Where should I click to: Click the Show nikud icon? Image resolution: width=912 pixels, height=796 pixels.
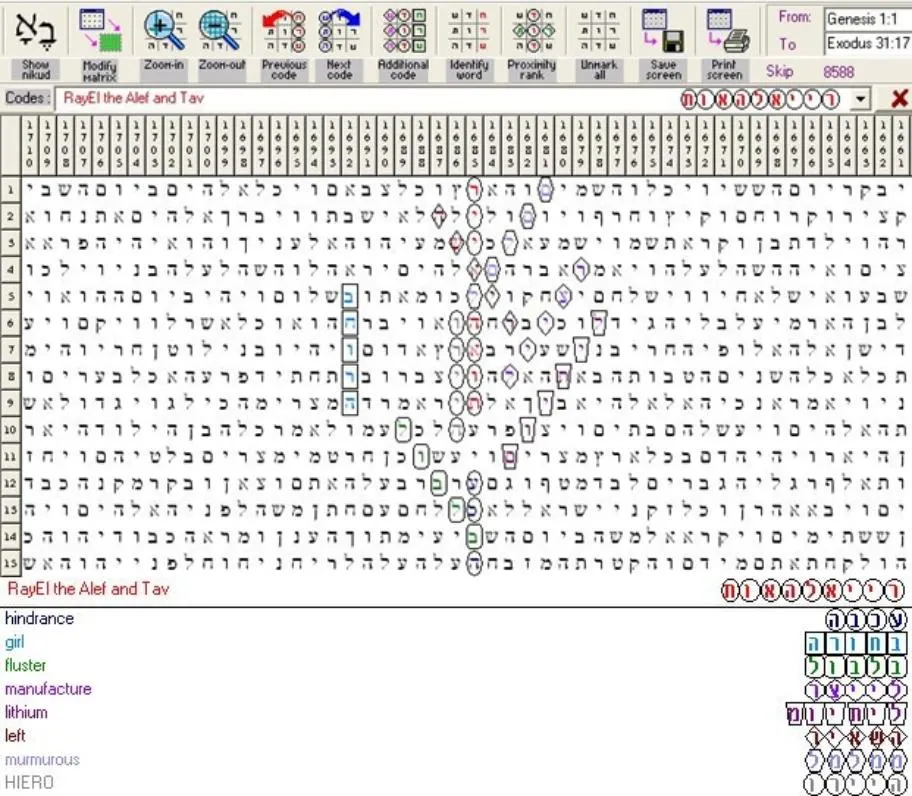(35, 29)
